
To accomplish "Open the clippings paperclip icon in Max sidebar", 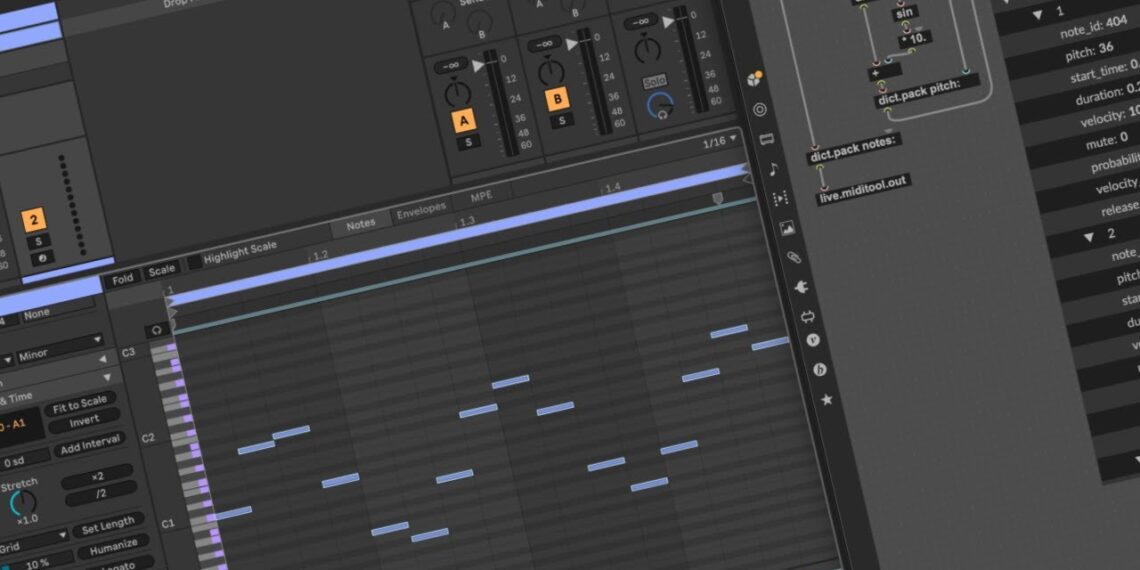I will (x=794, y=257).
